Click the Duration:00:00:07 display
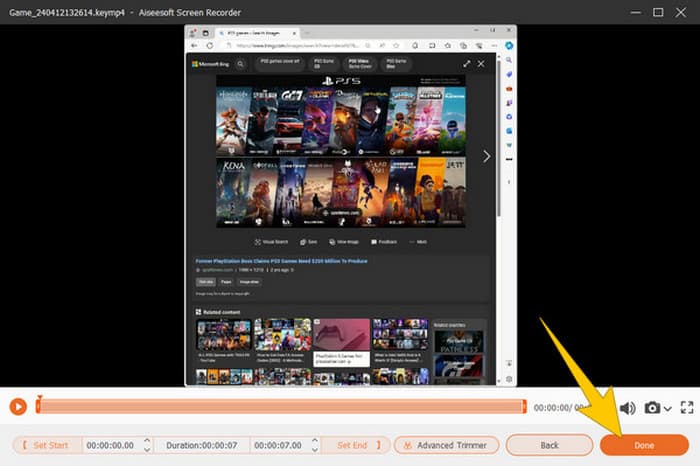 tap(201, 445)
